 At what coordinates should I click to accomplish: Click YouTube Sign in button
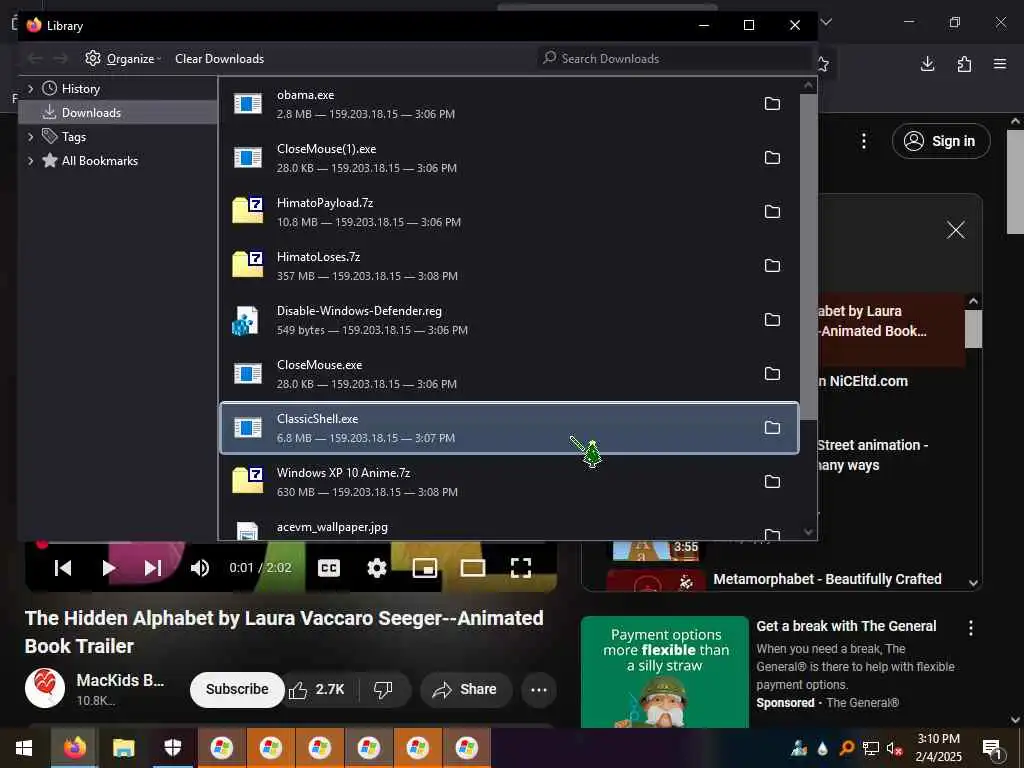tap(941, 141)
